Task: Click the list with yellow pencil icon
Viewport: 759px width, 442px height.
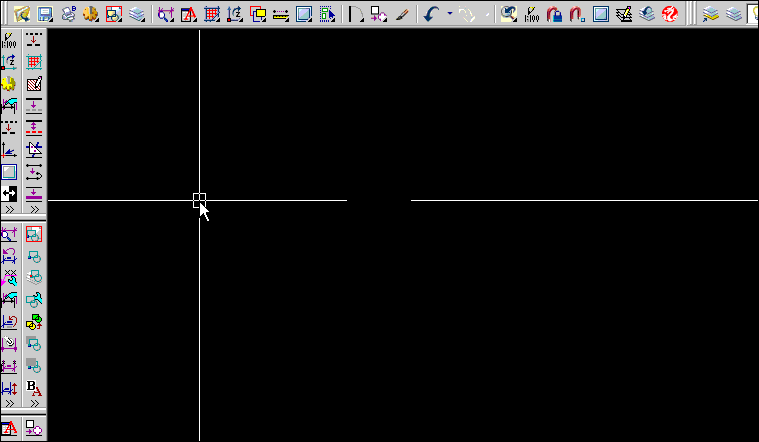Action: 624,15
